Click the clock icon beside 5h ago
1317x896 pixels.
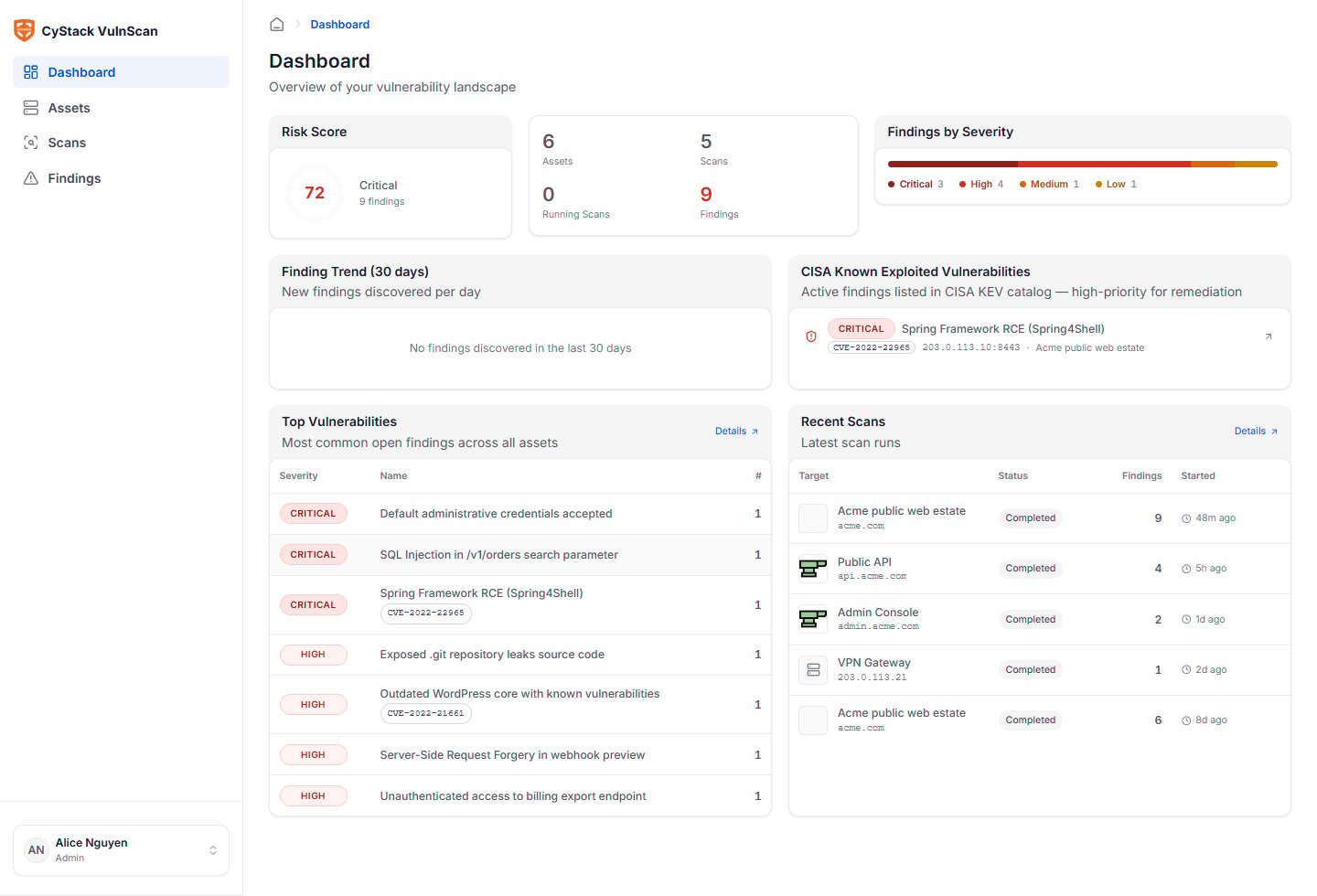click(x=1186, y=569)
